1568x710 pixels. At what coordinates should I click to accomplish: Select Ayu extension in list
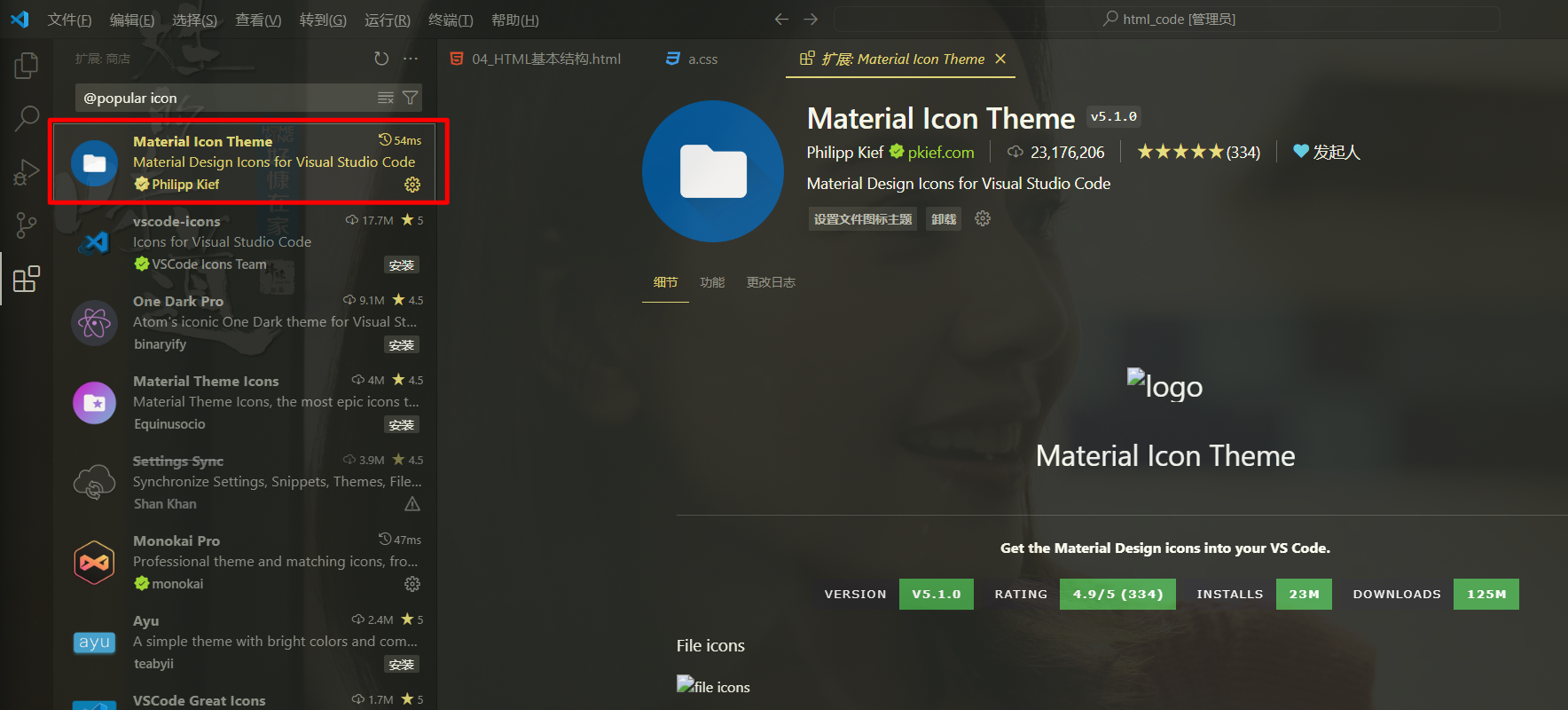pyautogui.click(x=246, y=642)
